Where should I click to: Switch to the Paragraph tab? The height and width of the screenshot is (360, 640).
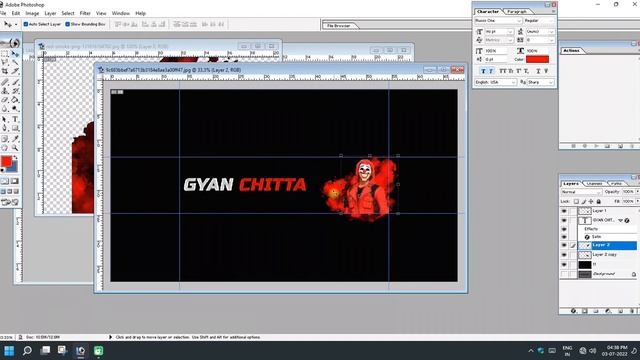point(517,11)
